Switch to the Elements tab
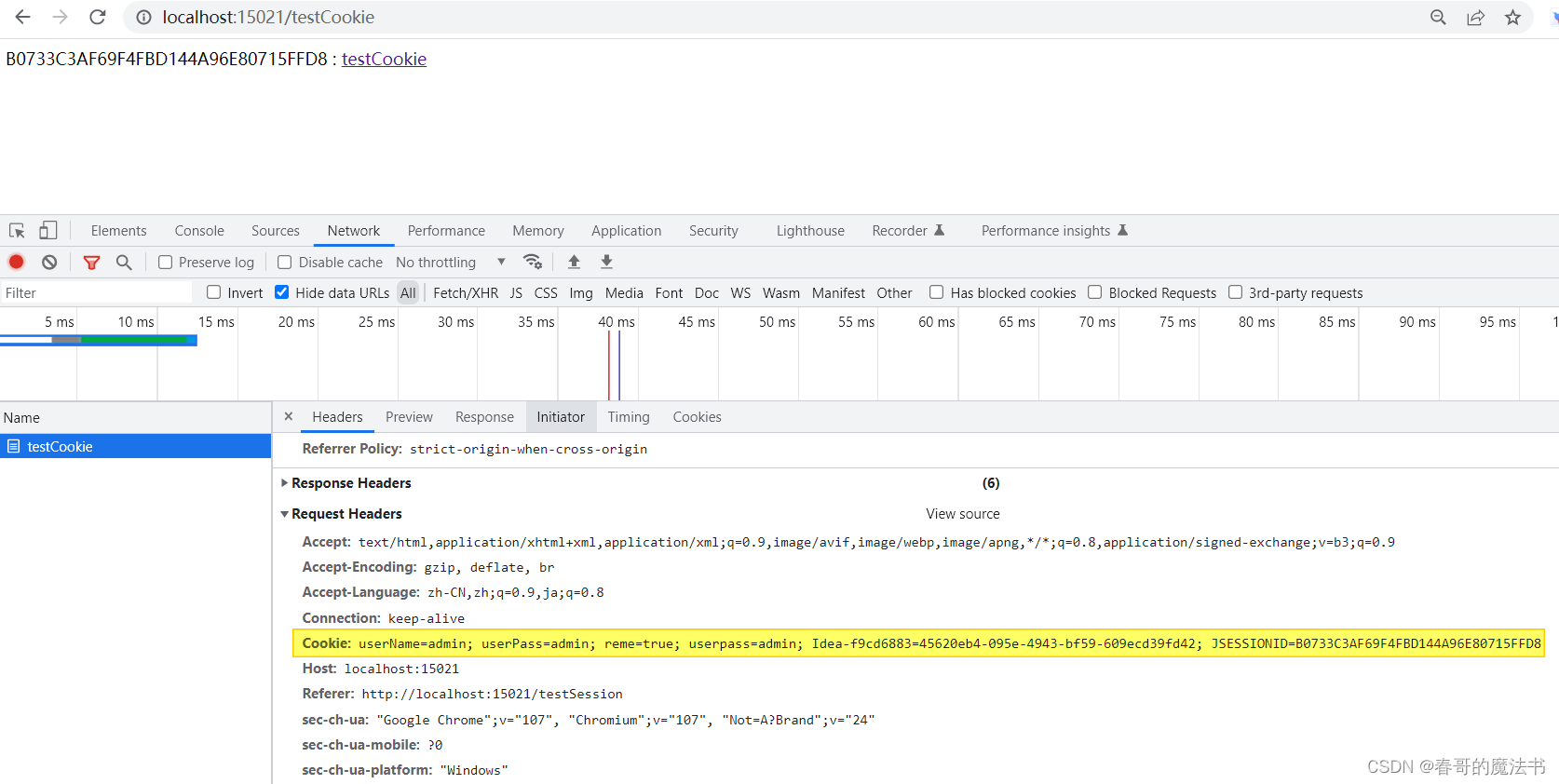1559x784 pixels. coord(119,231)
